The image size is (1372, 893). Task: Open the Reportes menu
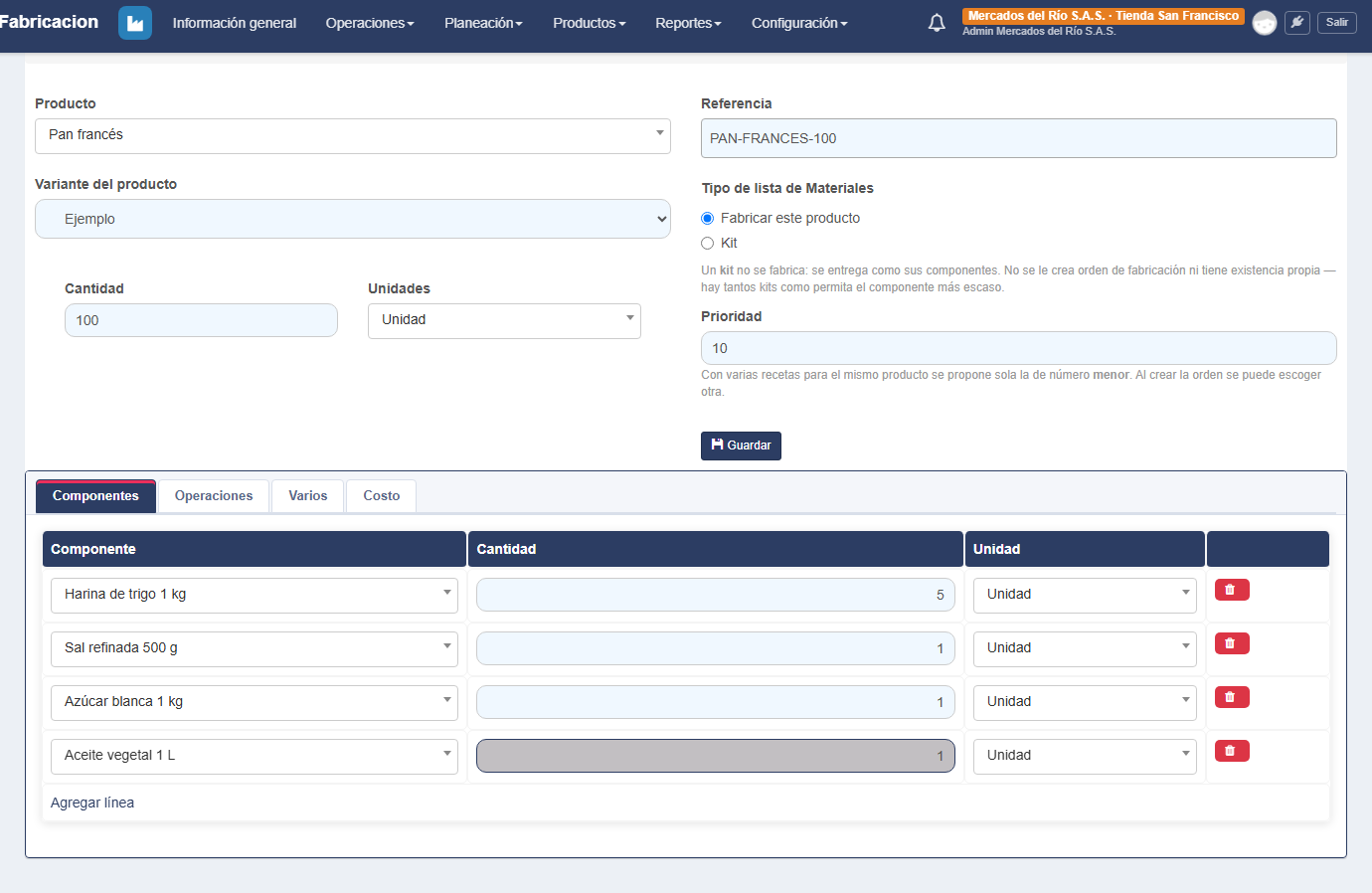click(688, 23)
